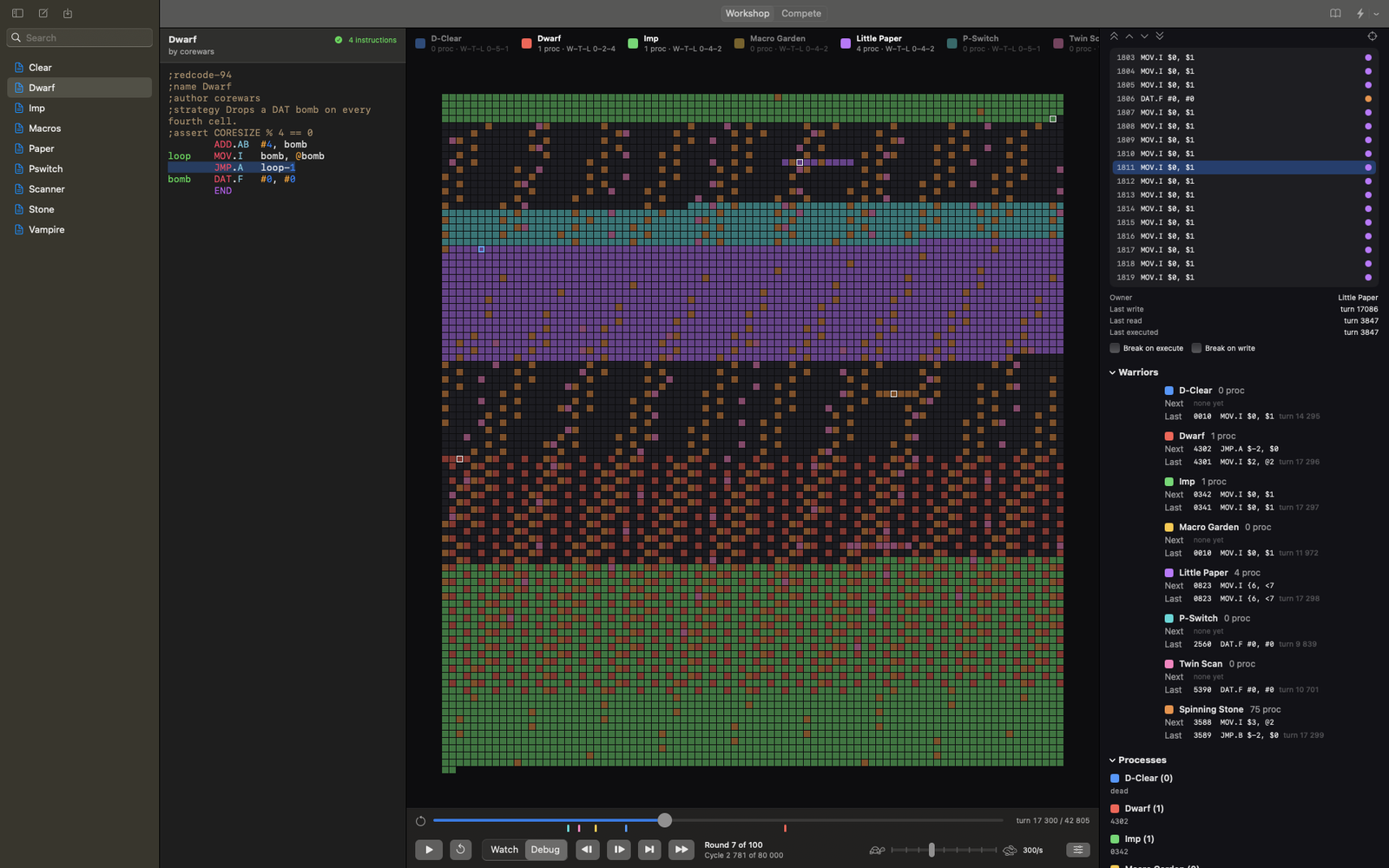Select memory row 1806 DAT.F #0, #0

pyautogui.click(x=1244, y=99)
